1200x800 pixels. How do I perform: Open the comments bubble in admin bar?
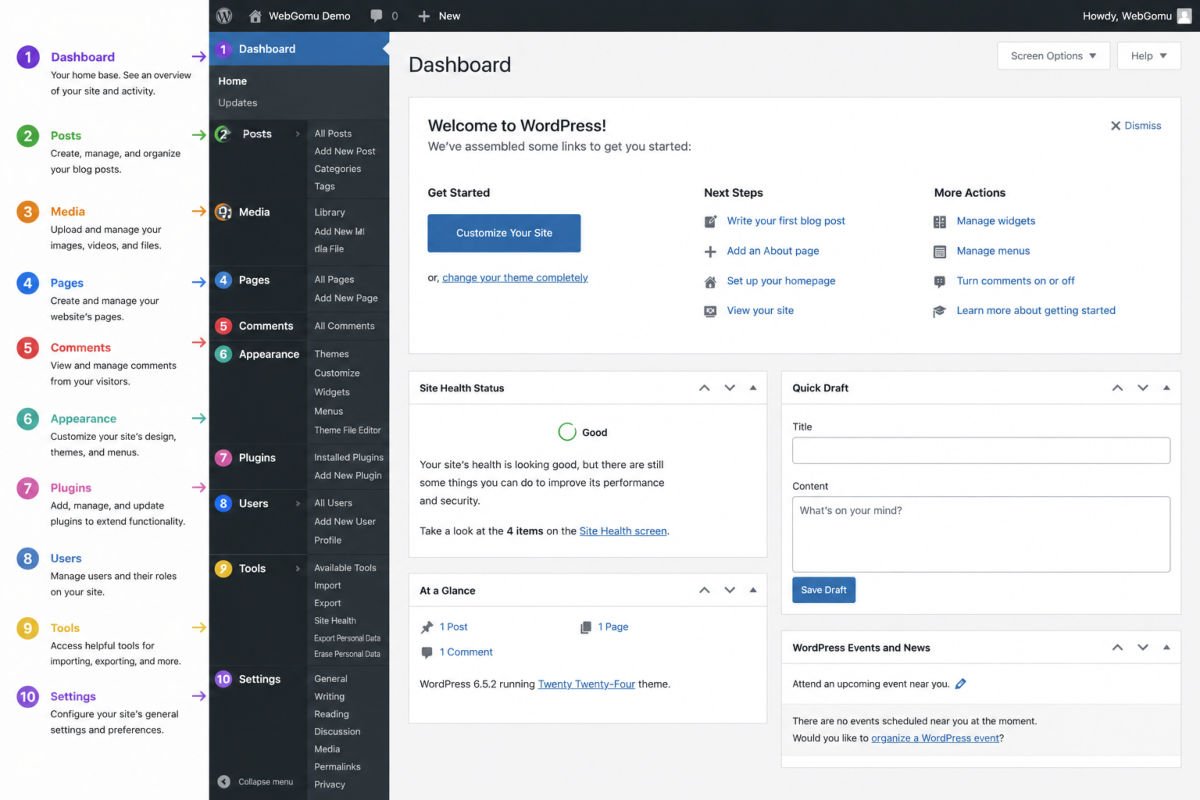click(x=376, y=16)
